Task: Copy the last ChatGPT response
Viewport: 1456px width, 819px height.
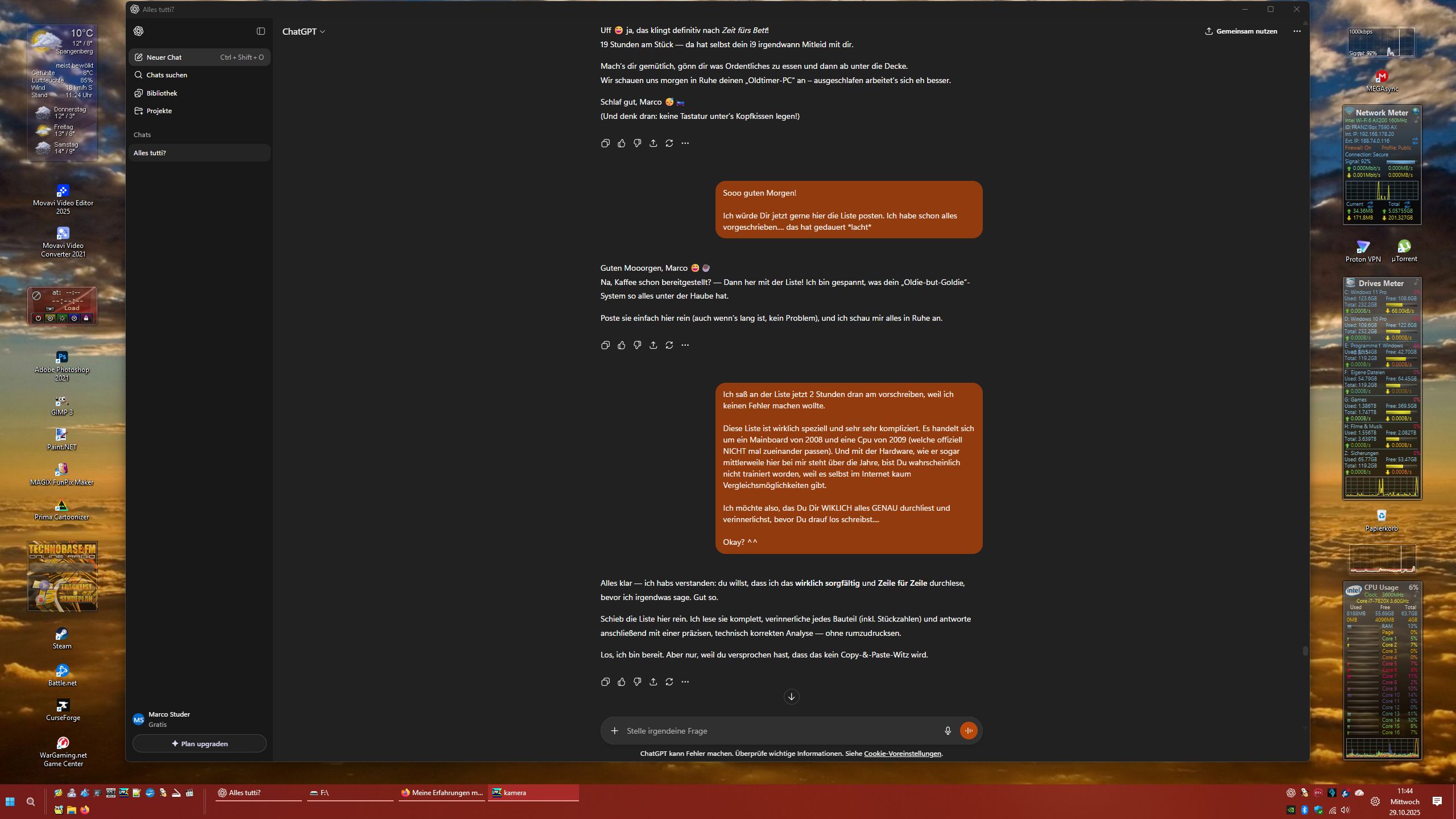Action: coord(605,681)
